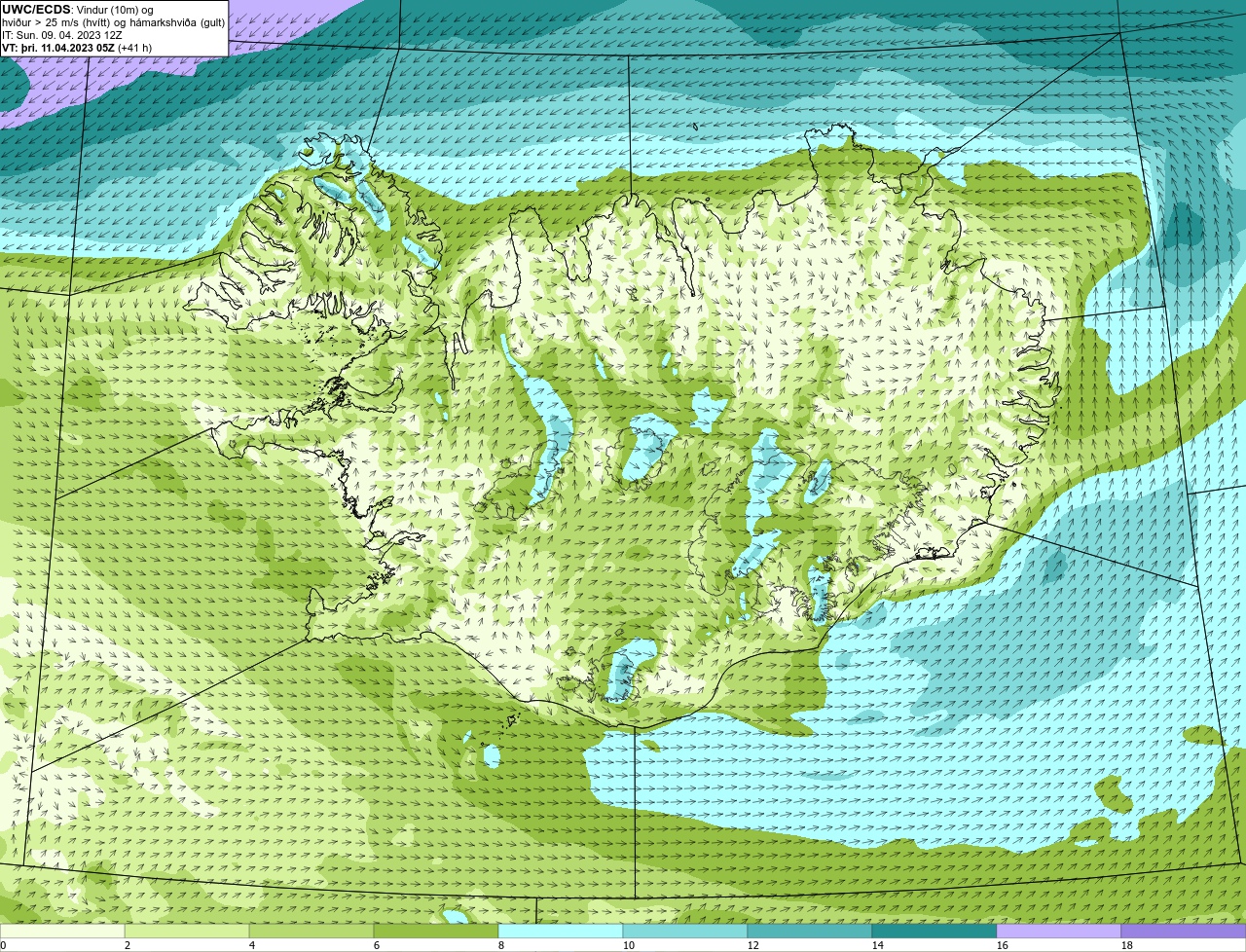Click the "VT: þri. 11.04.2023 05Z" valid time

(x=57, y=48)
